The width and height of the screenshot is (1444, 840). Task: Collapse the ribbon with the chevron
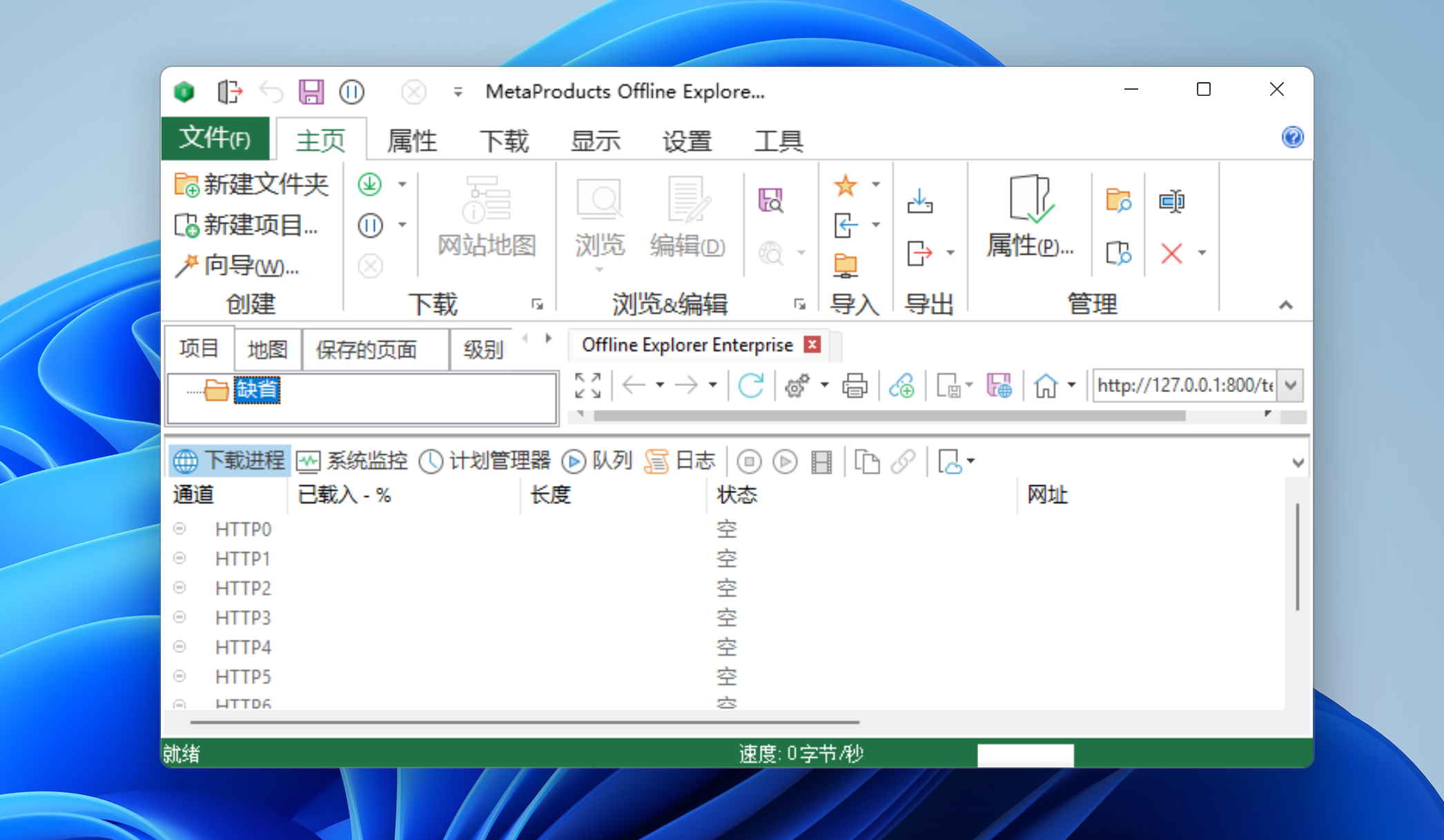tap(1285, 305)
